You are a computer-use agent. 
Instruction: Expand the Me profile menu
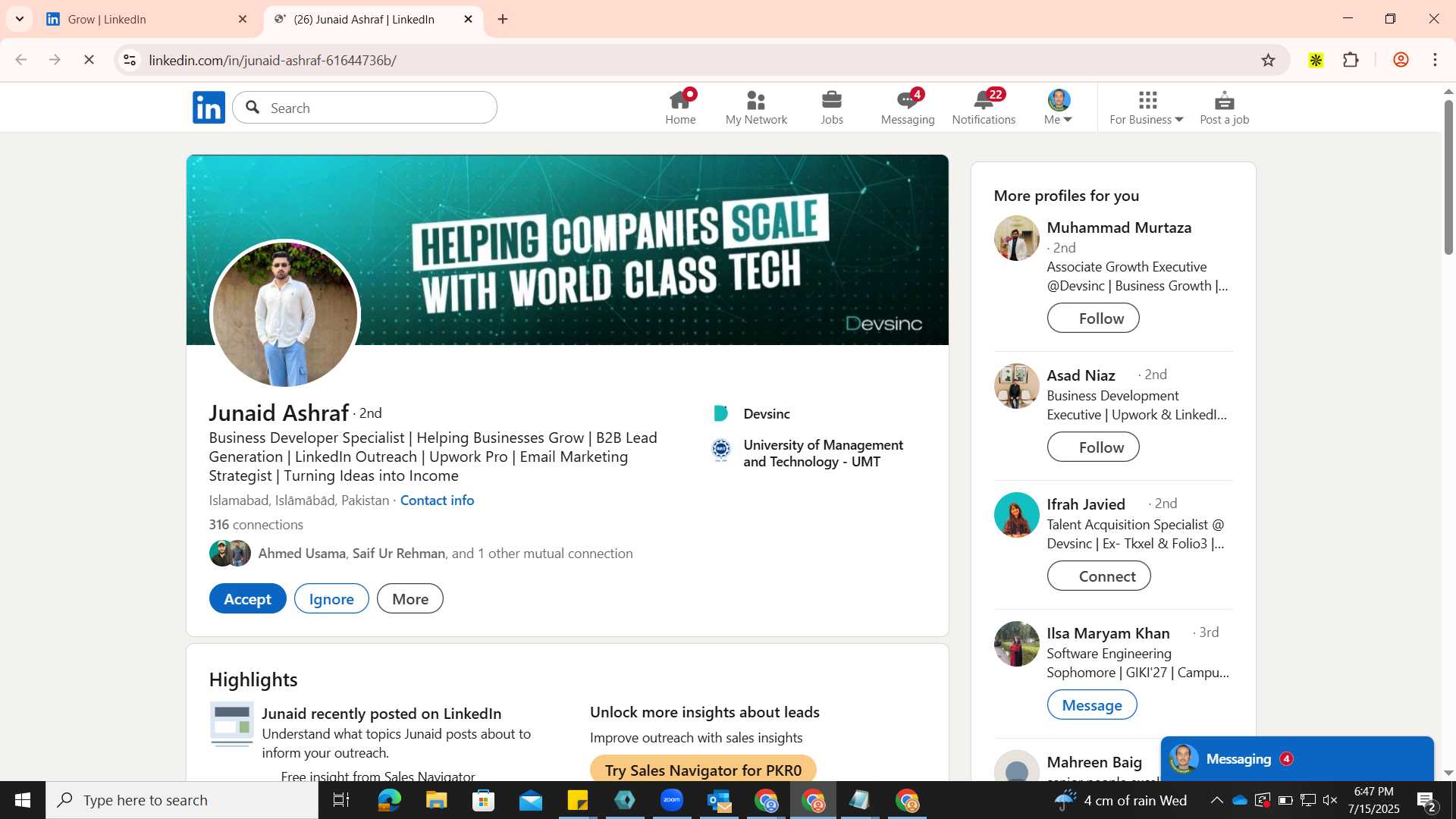(1059, 108)
